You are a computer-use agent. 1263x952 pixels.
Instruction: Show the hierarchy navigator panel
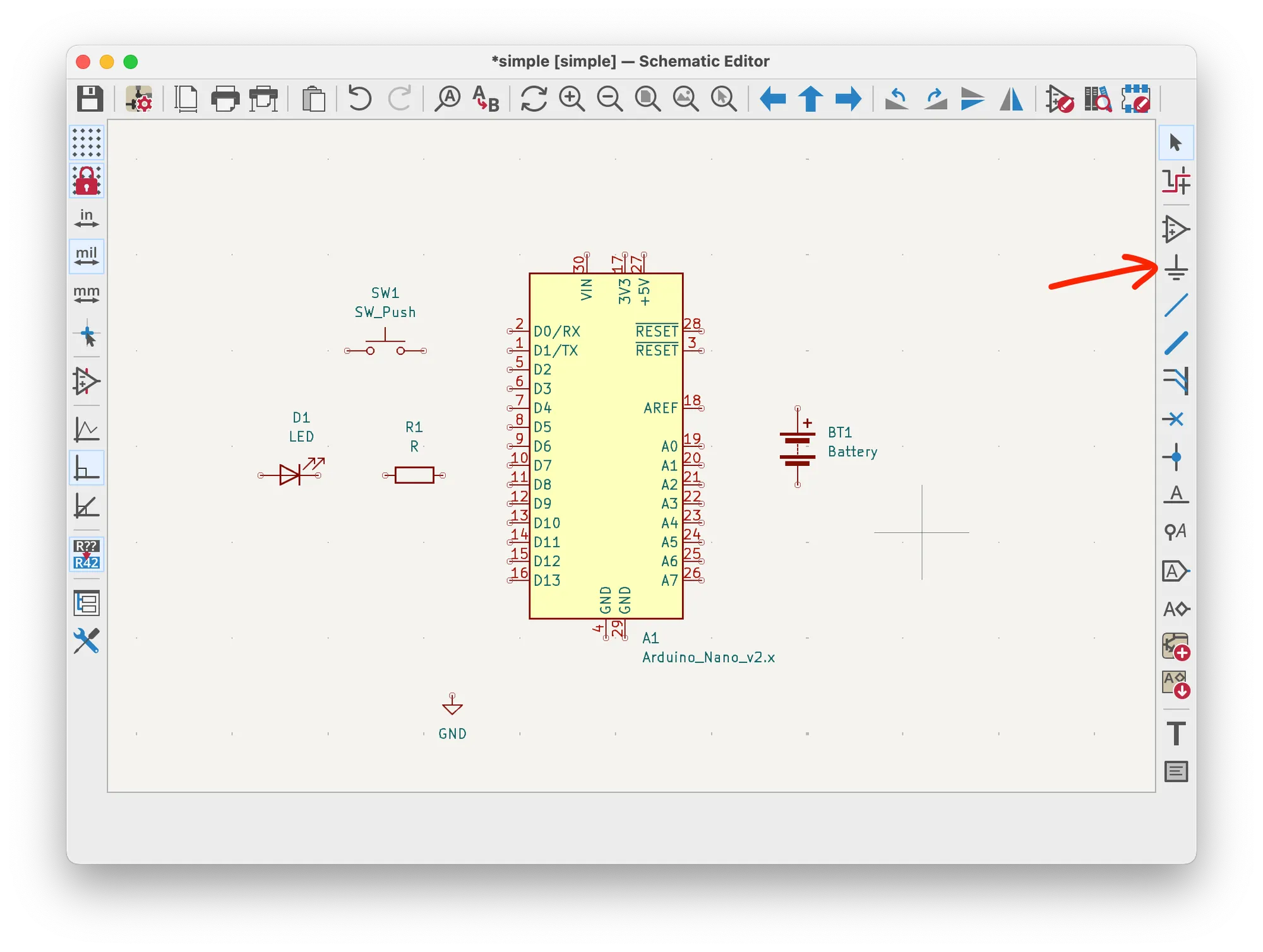click(87, 603)
